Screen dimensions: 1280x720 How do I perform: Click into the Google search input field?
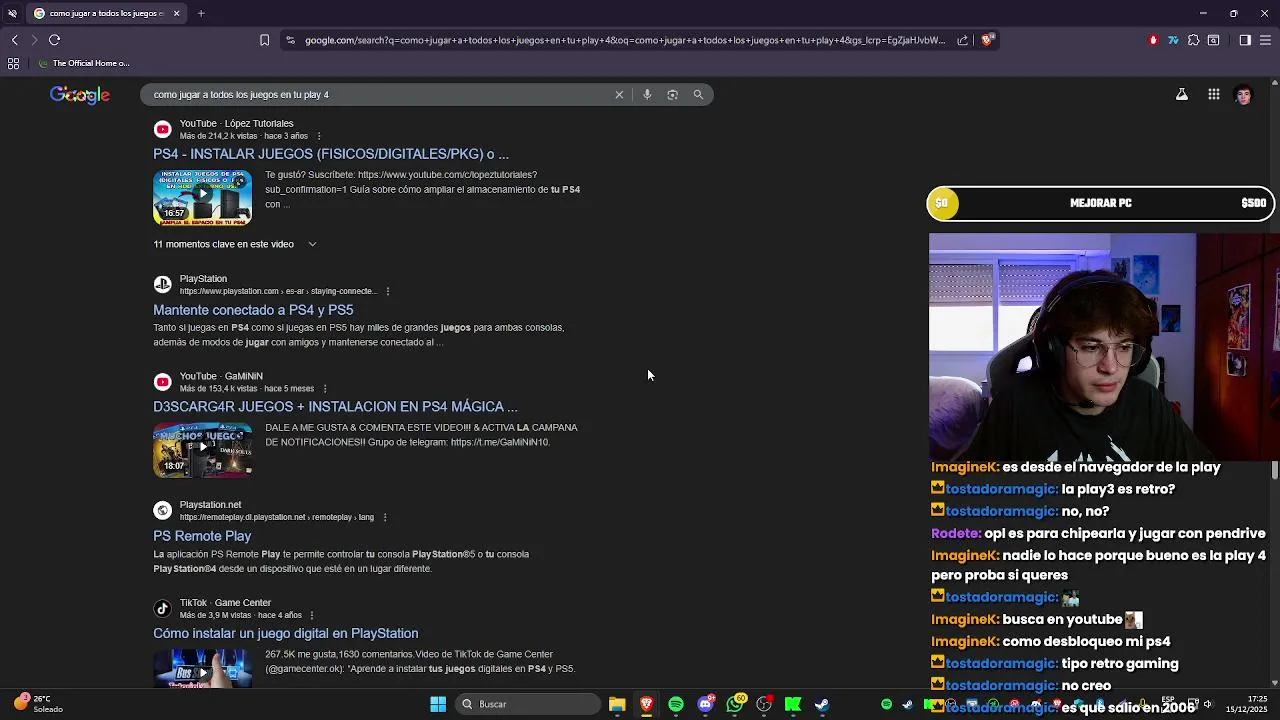380,95
